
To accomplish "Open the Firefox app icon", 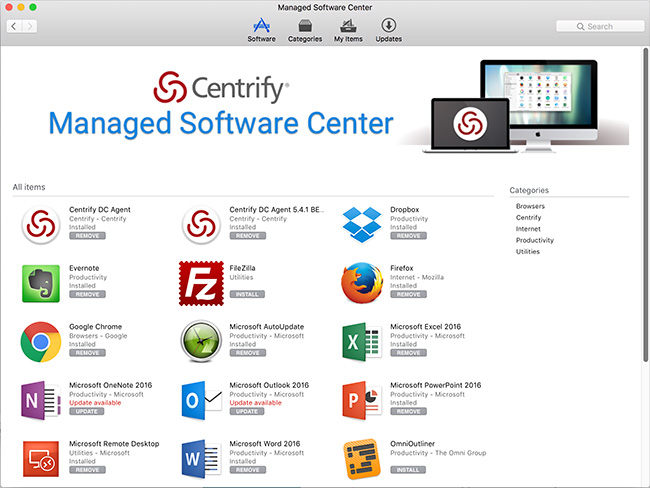I will [x=362, y=283].
